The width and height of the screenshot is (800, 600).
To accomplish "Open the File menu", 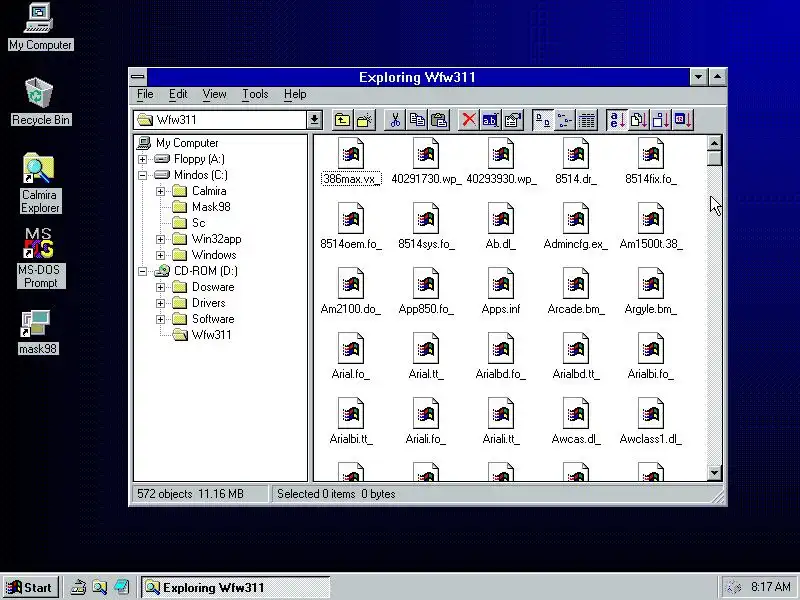I will [x=145, y=94].
